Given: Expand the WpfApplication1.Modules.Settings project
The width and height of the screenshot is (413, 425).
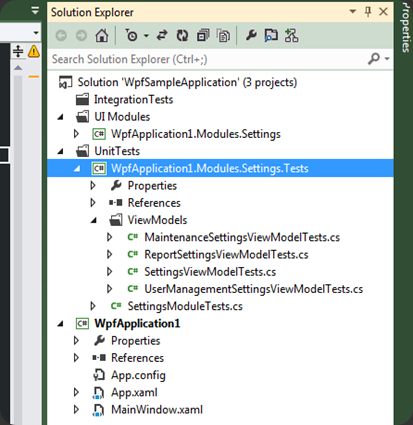Looking at the screenshot, I should pyautogui.click(x=76, y=134).
